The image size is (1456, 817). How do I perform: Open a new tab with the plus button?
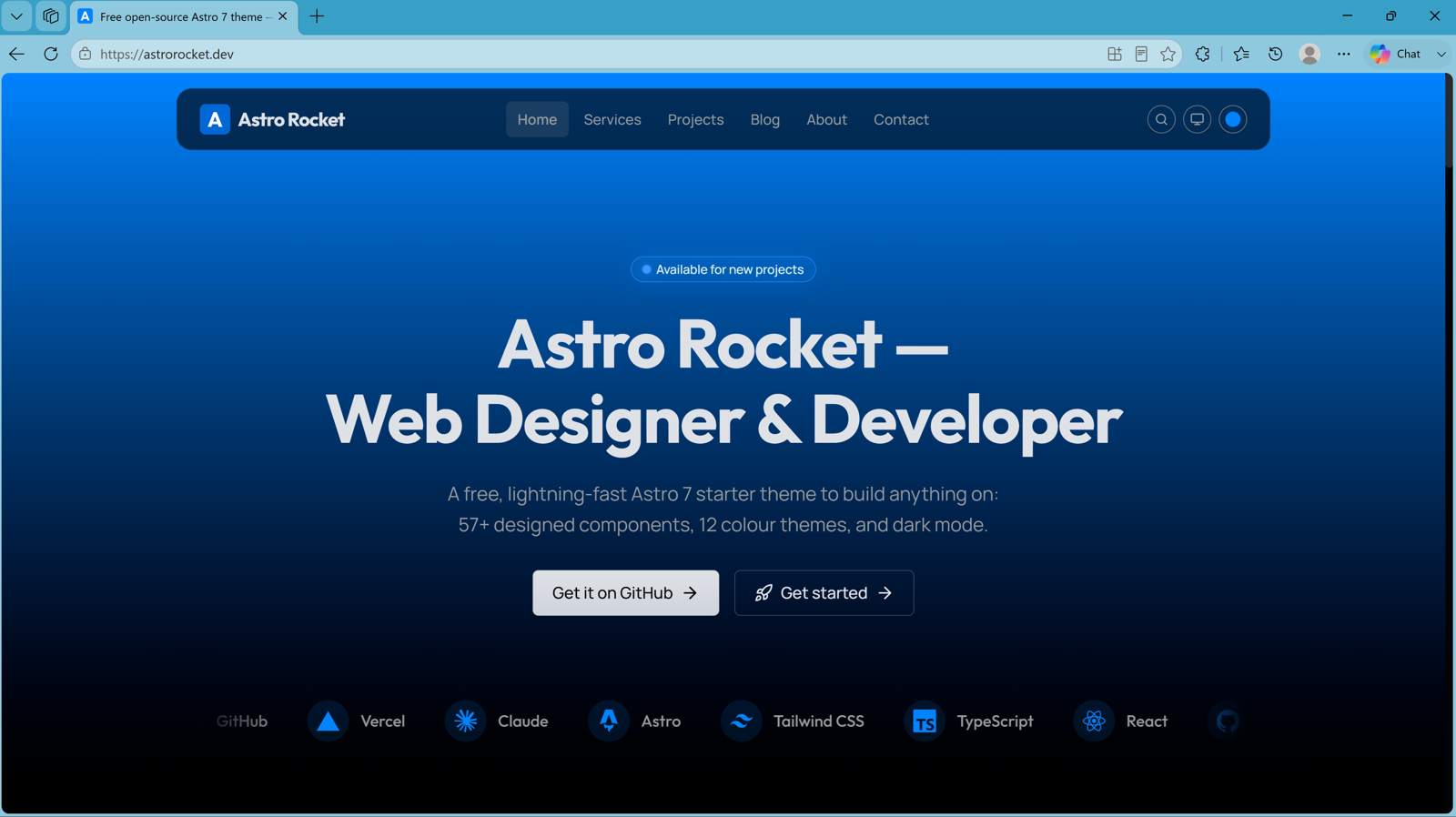click(317, 16)
